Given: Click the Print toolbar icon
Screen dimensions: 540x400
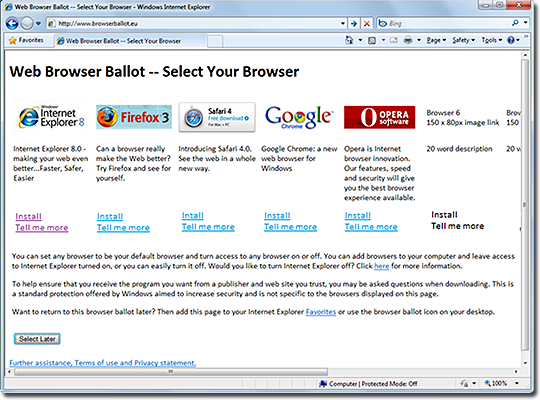Looking at the screenshot, I should (408, 41).
